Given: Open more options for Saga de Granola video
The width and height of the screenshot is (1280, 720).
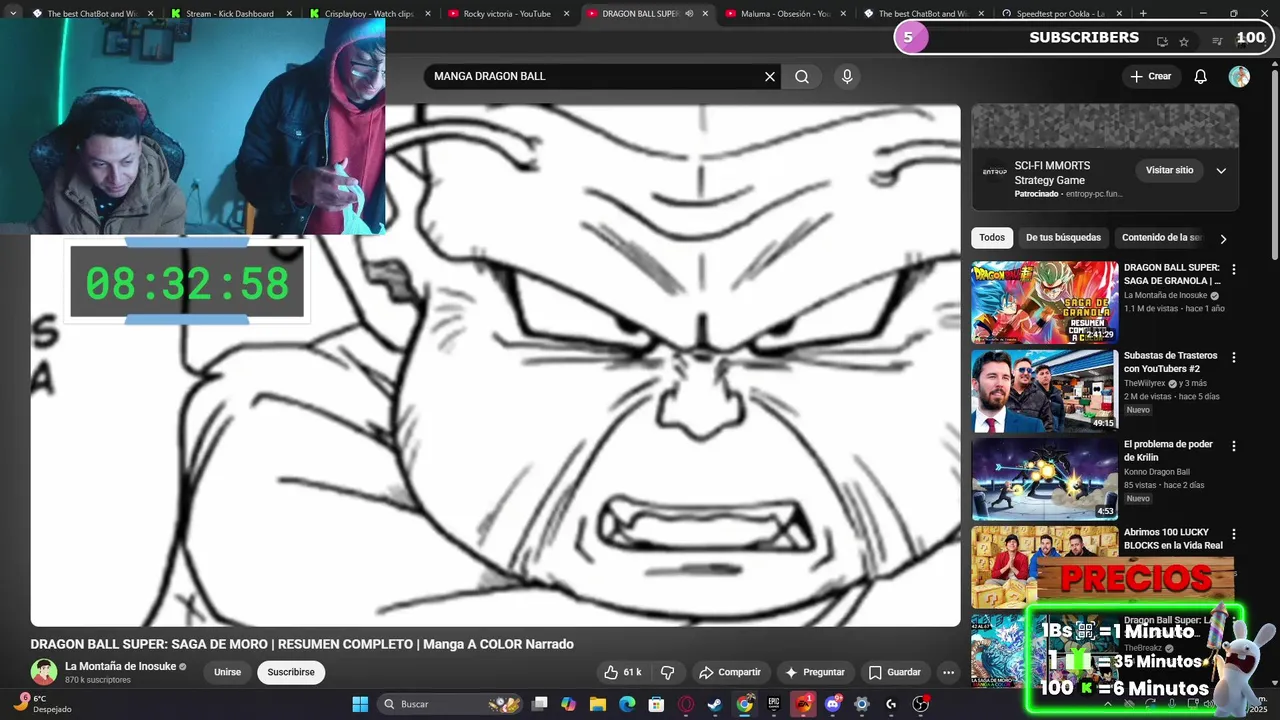Looking at the screenshot, I should (x=1233, y=270).
